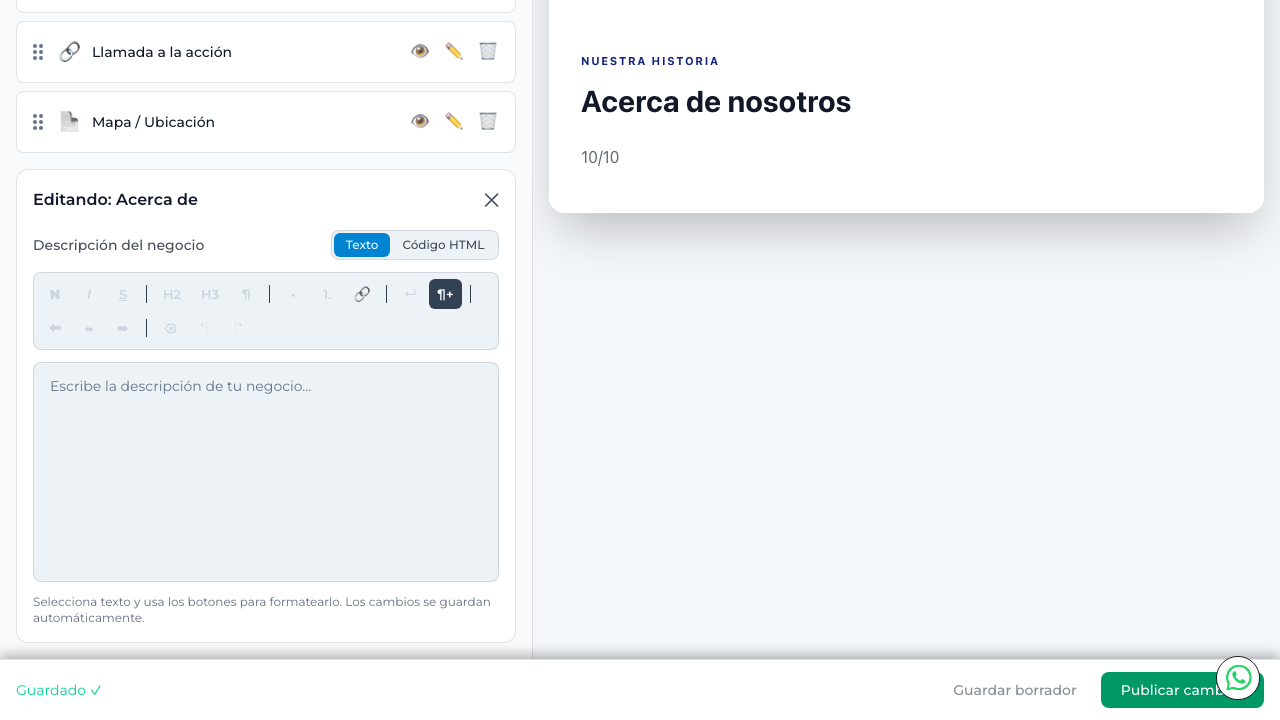Click the Llamada a la acción row label

(x=162, y=52)
